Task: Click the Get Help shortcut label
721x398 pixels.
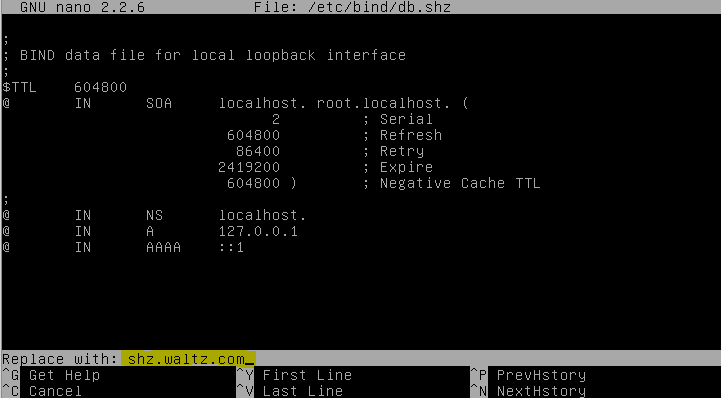Action: tap(64, 375)
